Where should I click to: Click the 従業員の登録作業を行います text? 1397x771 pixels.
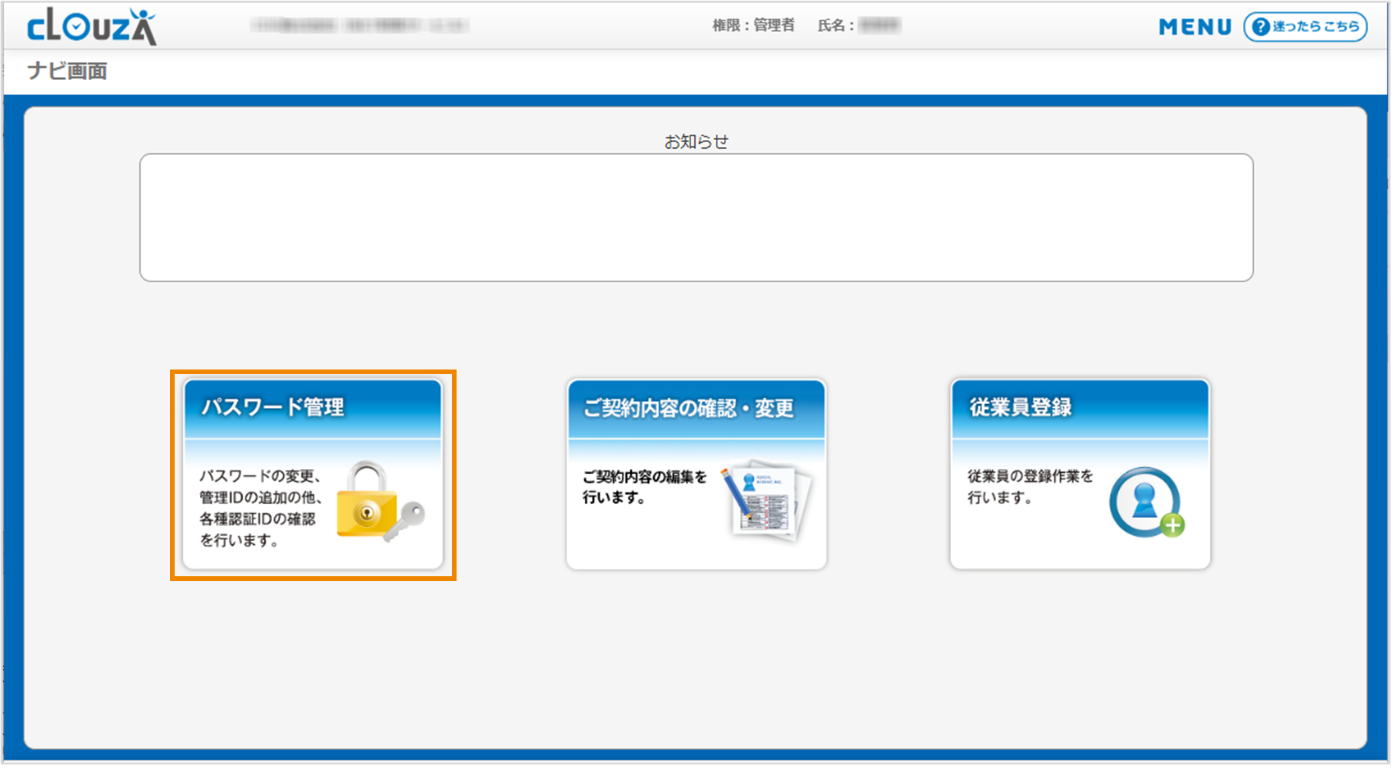pos(1030,487)
